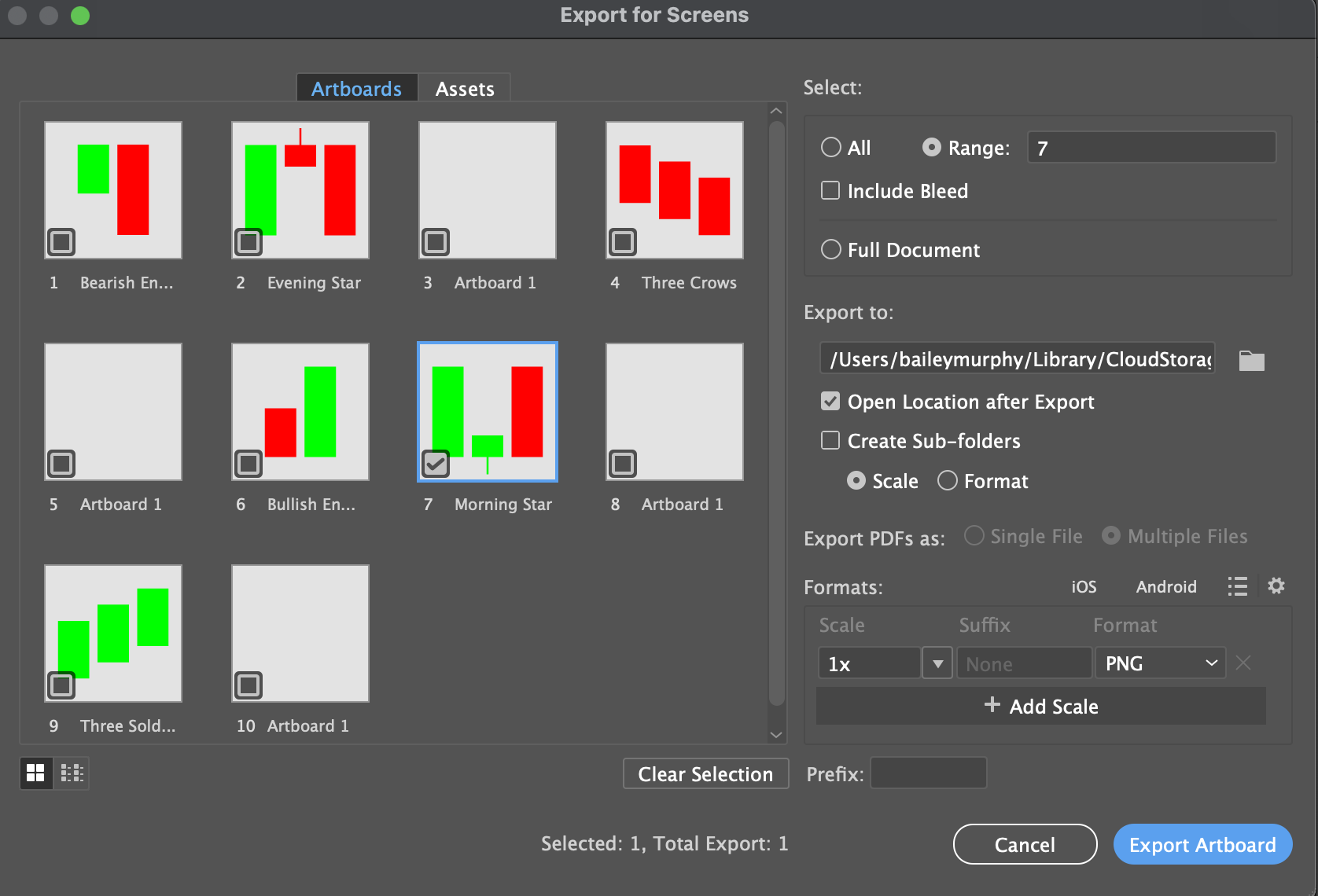The width and height of the screenshot is (1318, 896).
Task: Open the export settings gear icon
Action: point(1276,586)
